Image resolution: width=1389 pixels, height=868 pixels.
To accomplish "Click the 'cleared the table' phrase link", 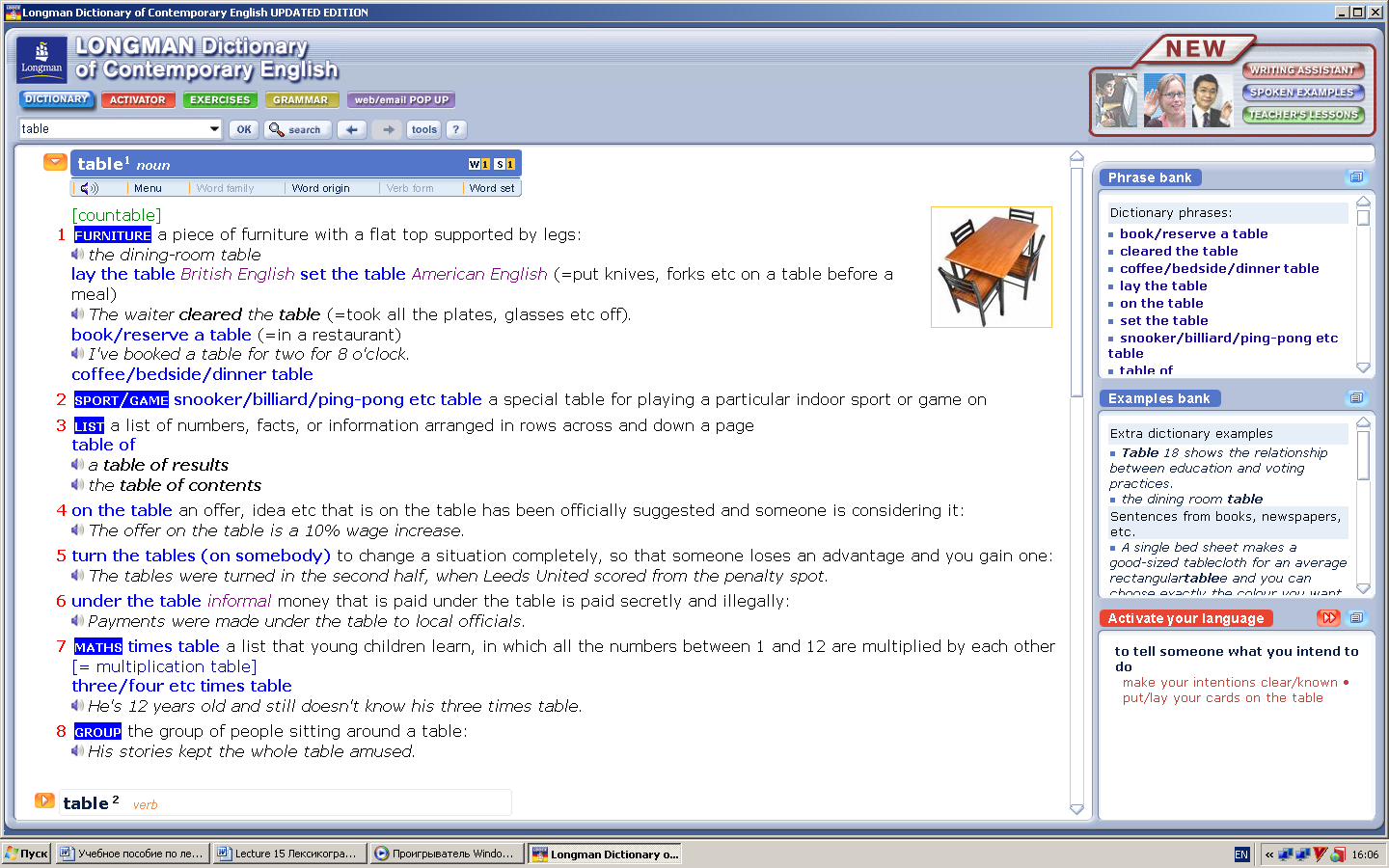I will pos(1179,252).
